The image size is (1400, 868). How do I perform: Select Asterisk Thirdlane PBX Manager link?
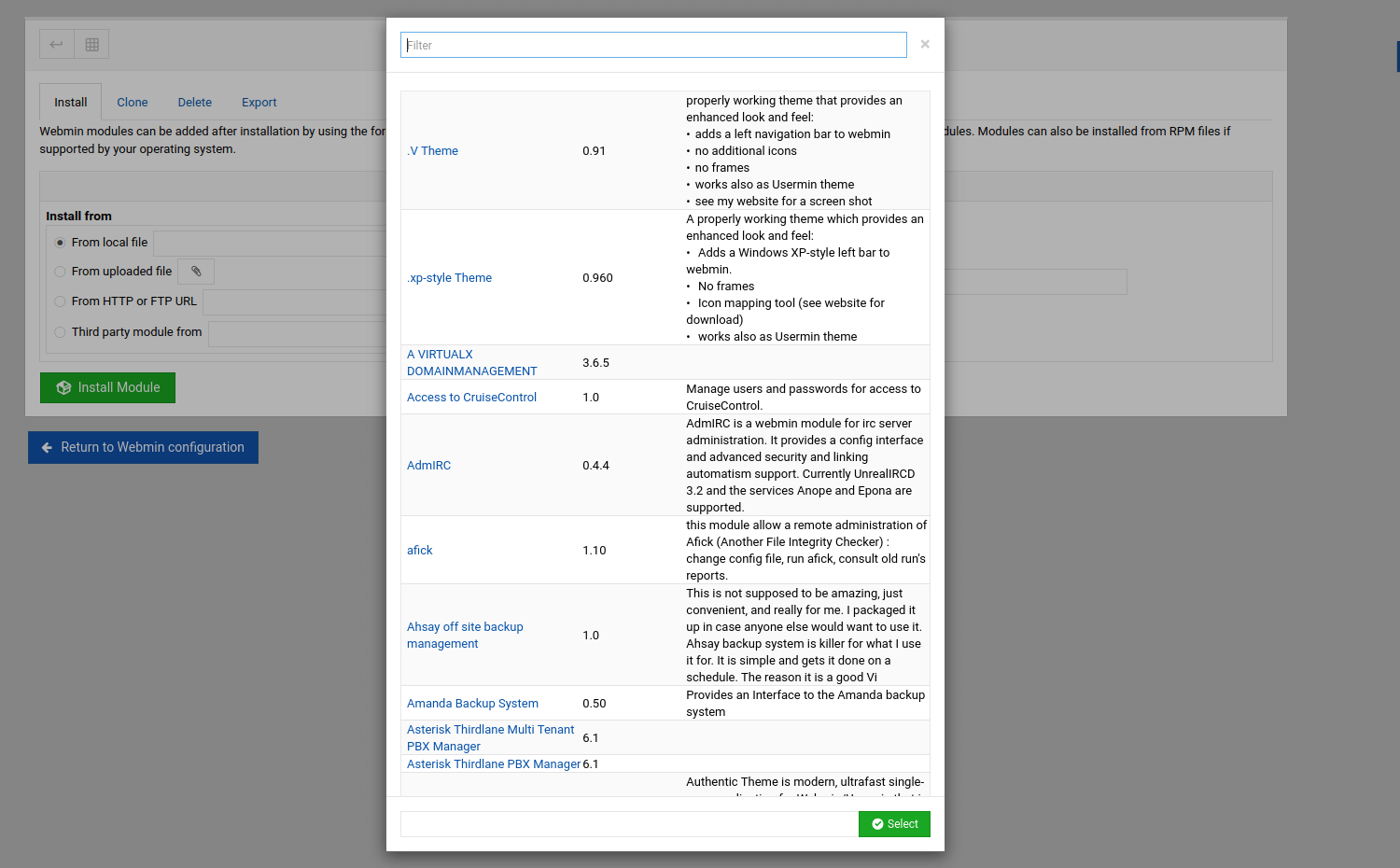(x=494, y=764)
